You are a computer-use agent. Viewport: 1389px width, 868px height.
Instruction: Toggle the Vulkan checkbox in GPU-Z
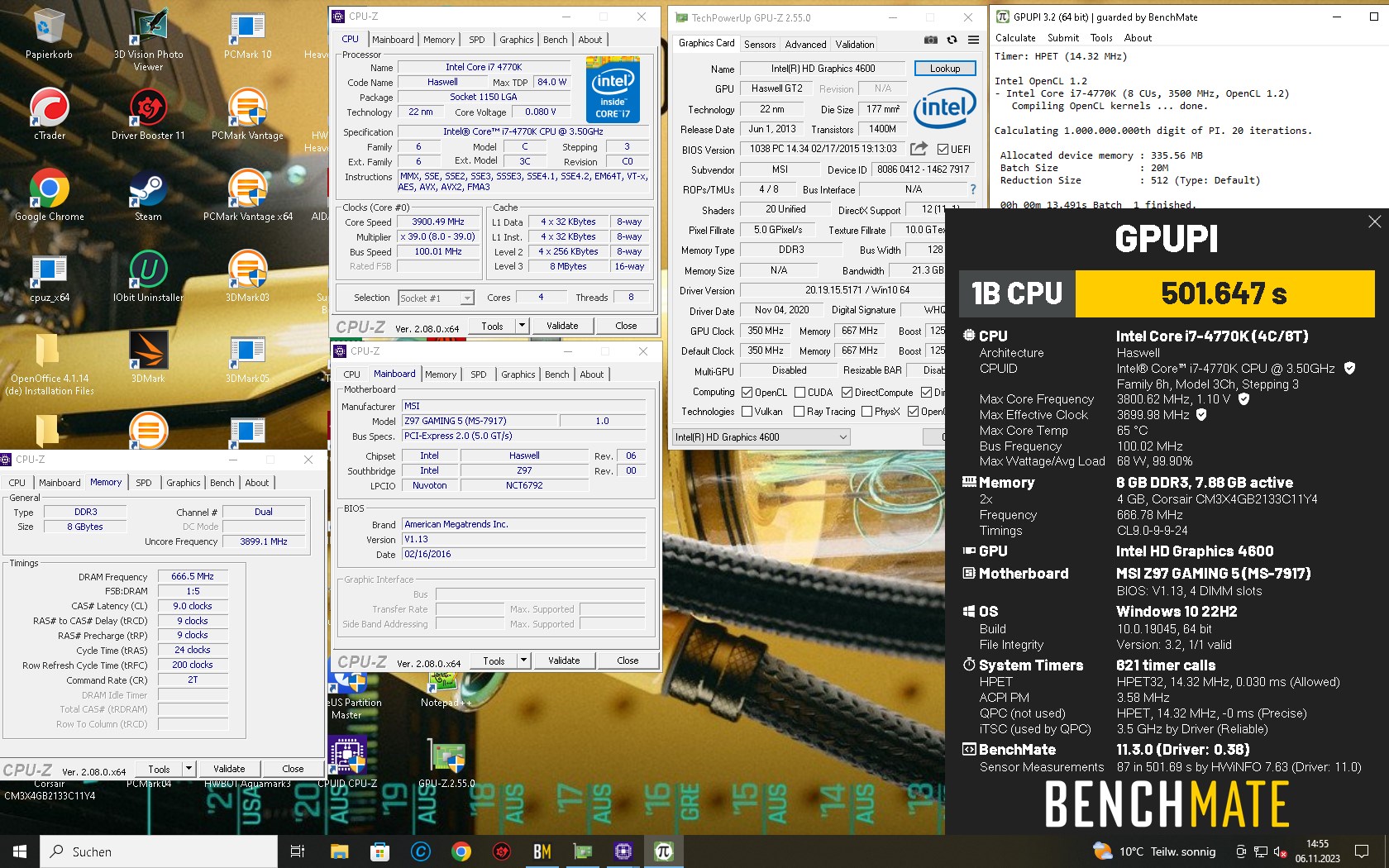(x=747, y=412)
